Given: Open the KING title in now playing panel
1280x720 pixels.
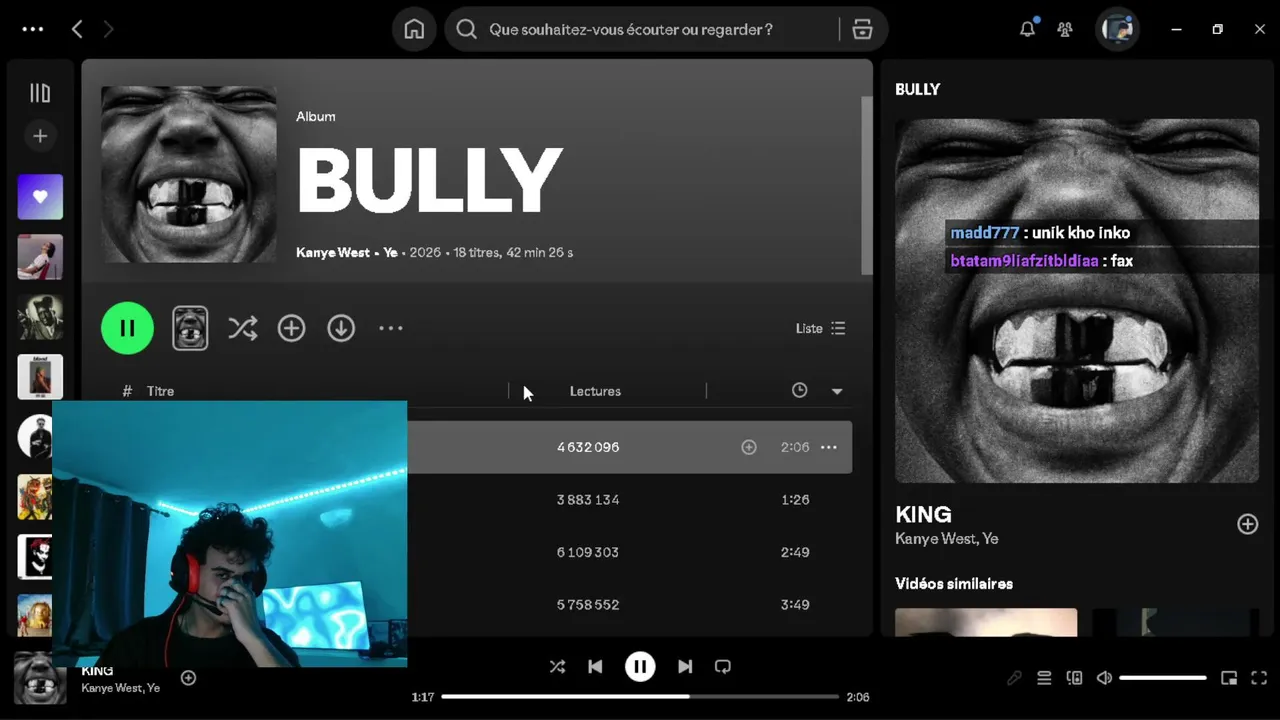Looking at the screenshot, I should tap(923, 515).
